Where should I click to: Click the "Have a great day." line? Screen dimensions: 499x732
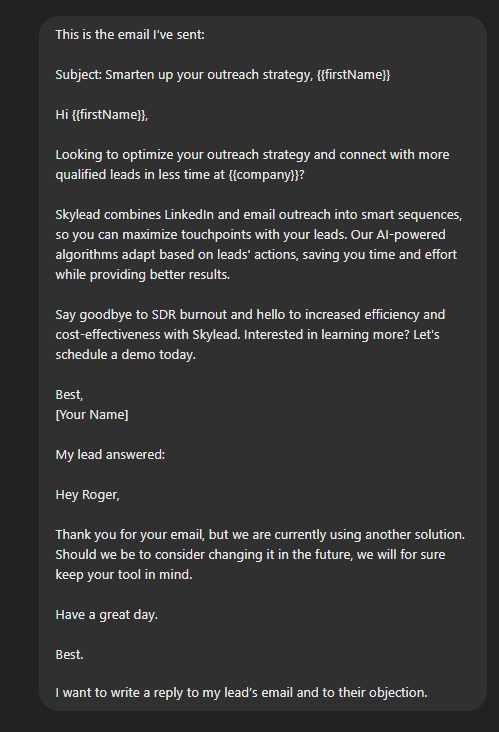[x=106, y=615]
